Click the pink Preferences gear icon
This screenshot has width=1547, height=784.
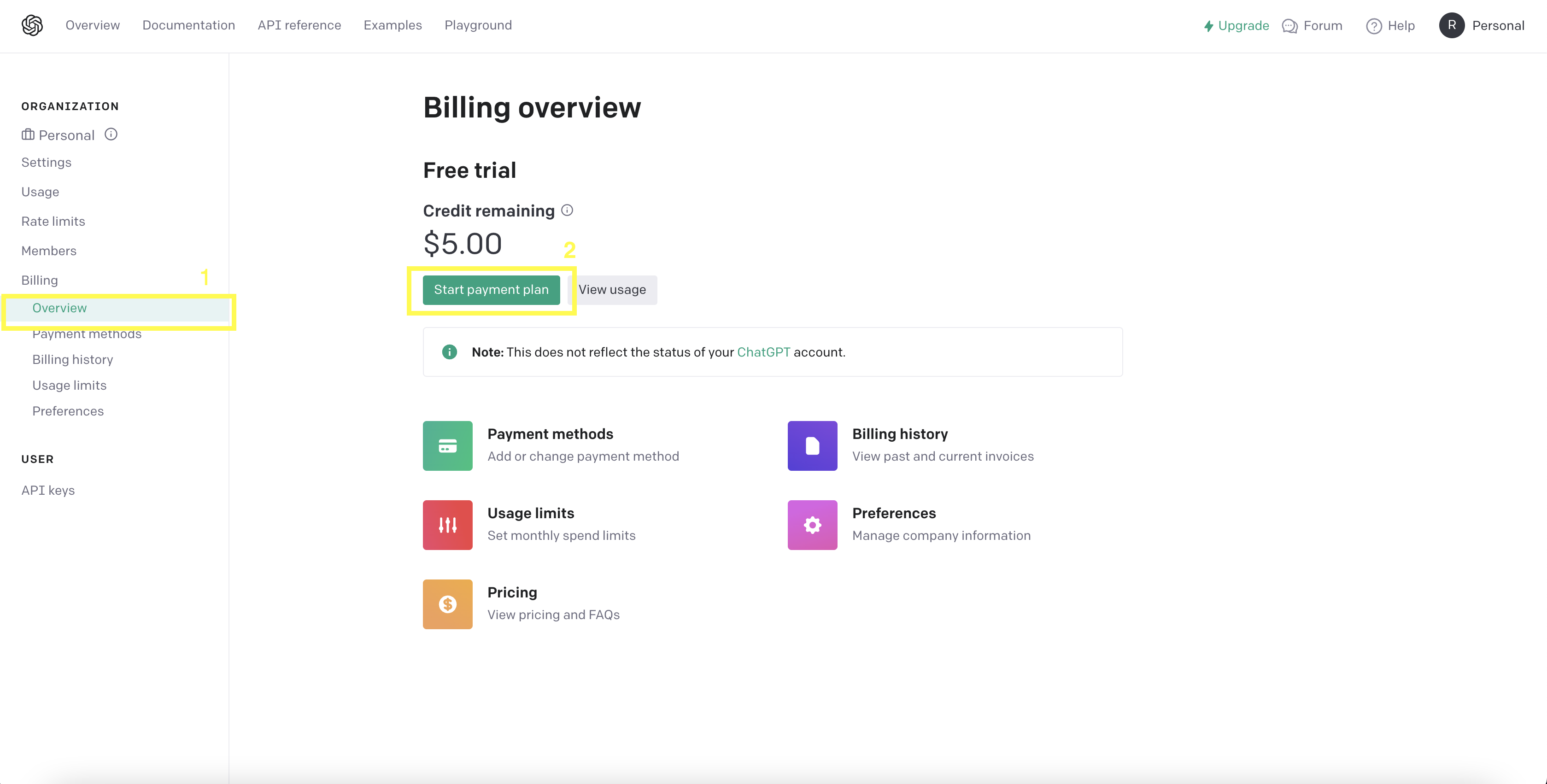pos(813,525)
